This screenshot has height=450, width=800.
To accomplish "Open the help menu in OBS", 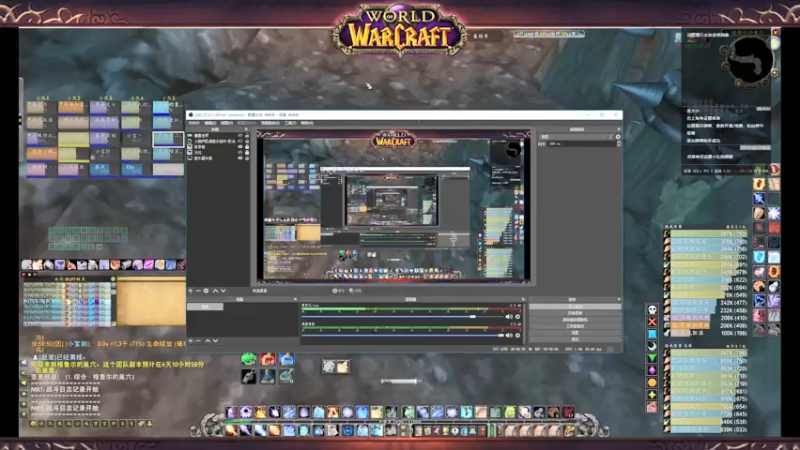I will point(307,123).
